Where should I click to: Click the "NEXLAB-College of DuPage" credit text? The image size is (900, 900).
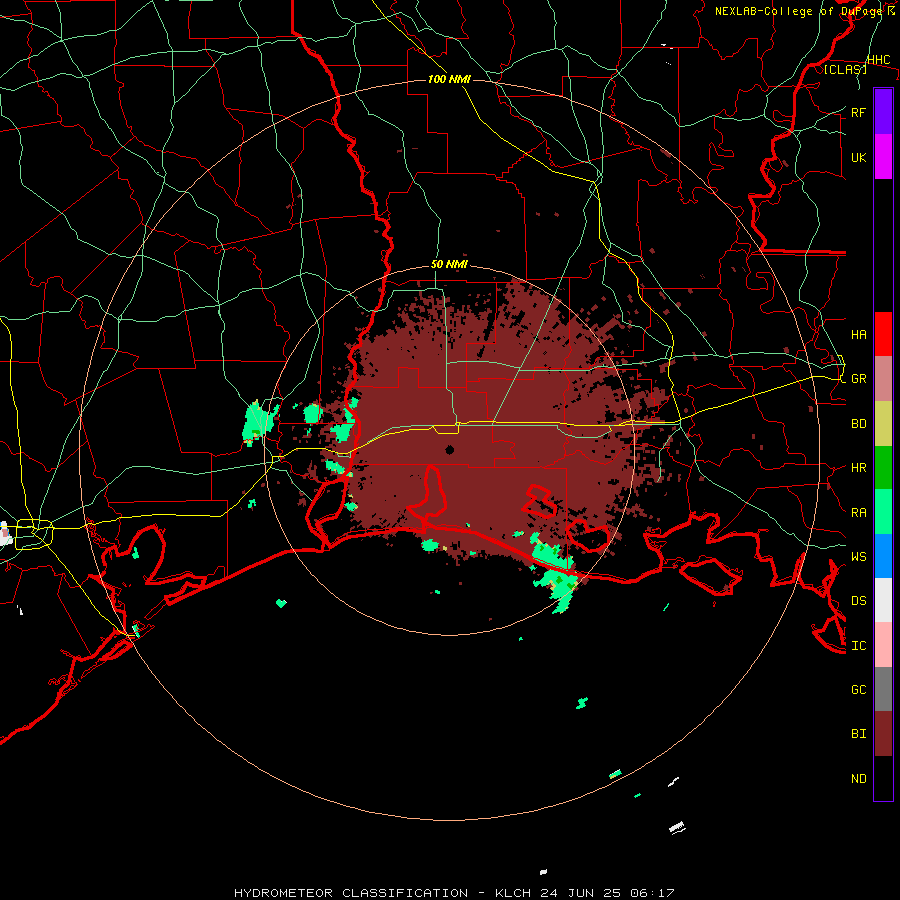click(798, 11)
